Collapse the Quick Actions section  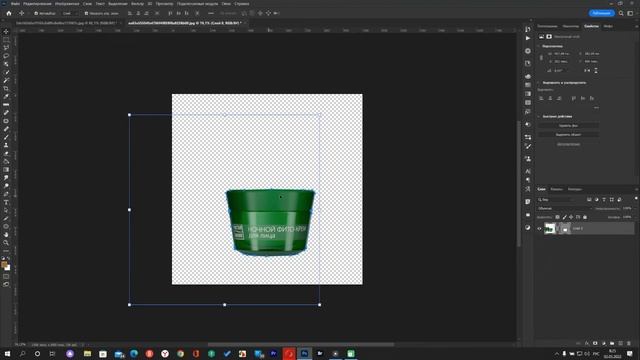coord(539,116)
